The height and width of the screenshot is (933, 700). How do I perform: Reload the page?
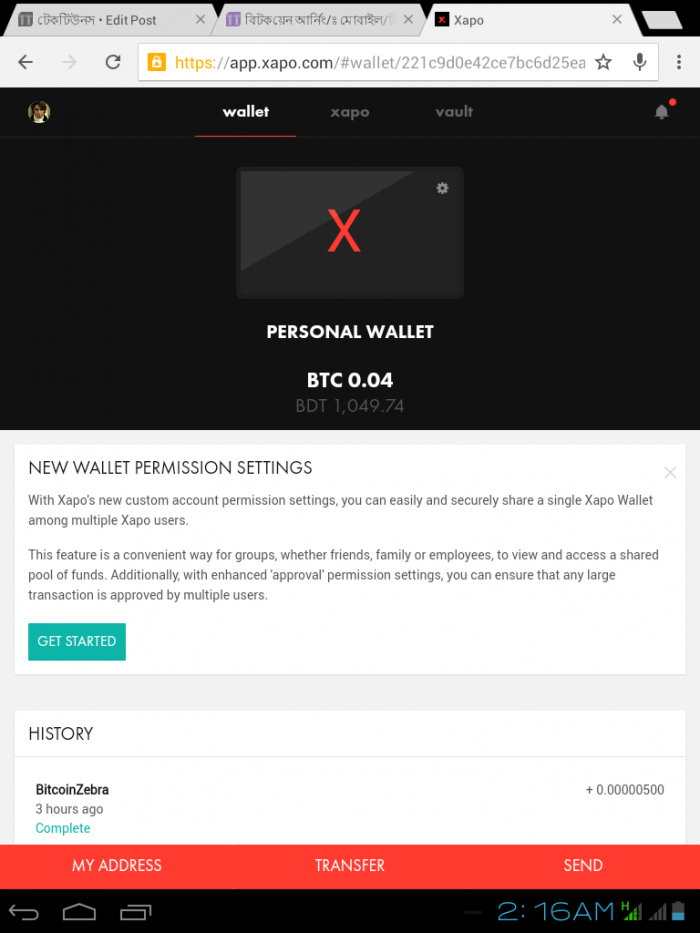pos(113,62)
